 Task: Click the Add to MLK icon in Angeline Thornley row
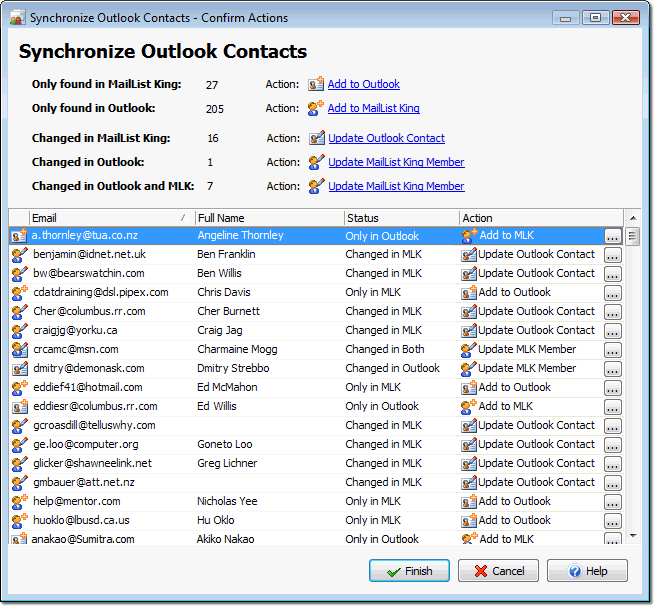click(469, 236)
